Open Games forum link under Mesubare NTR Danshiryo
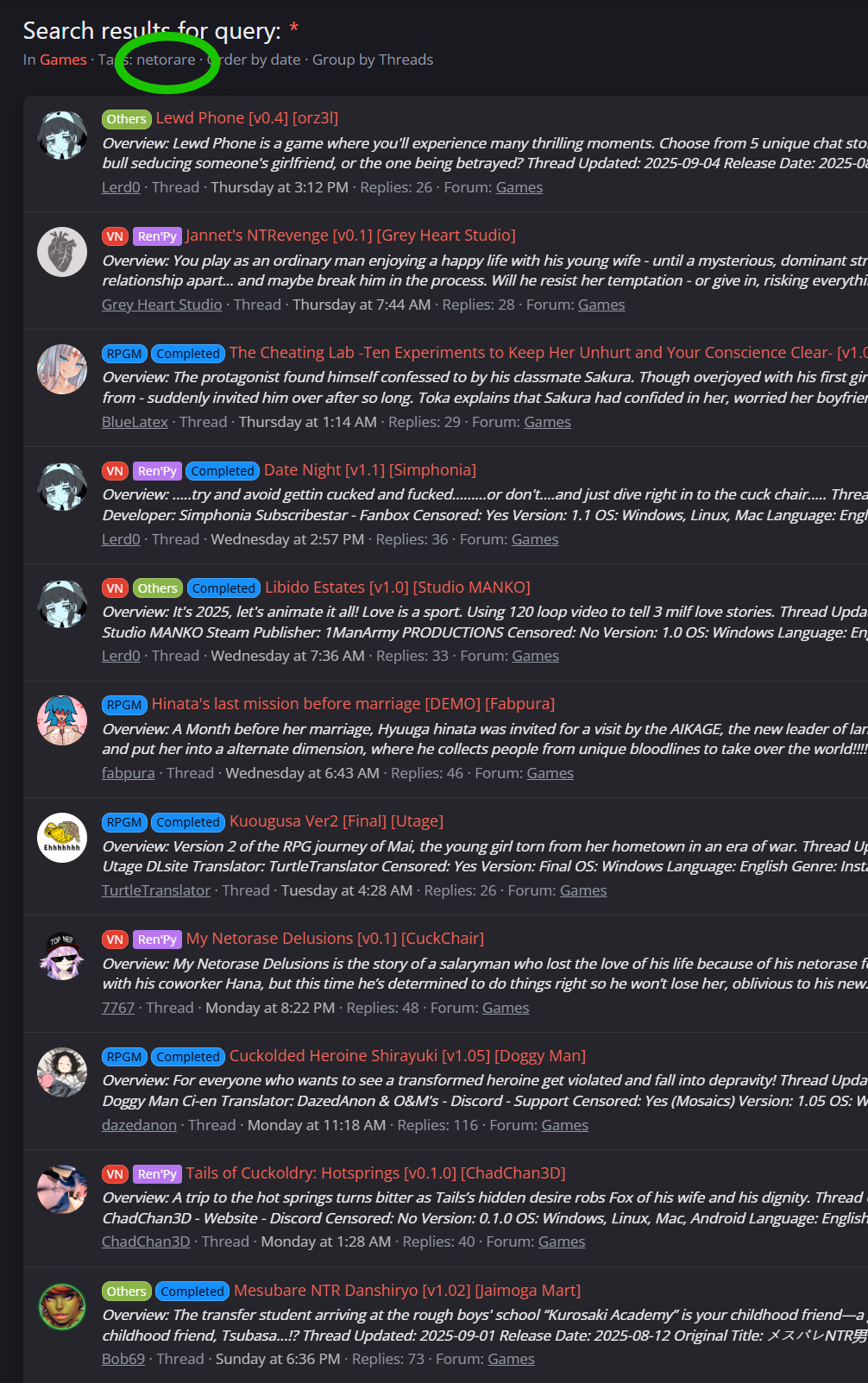868x1383 pixels. 511,1359
